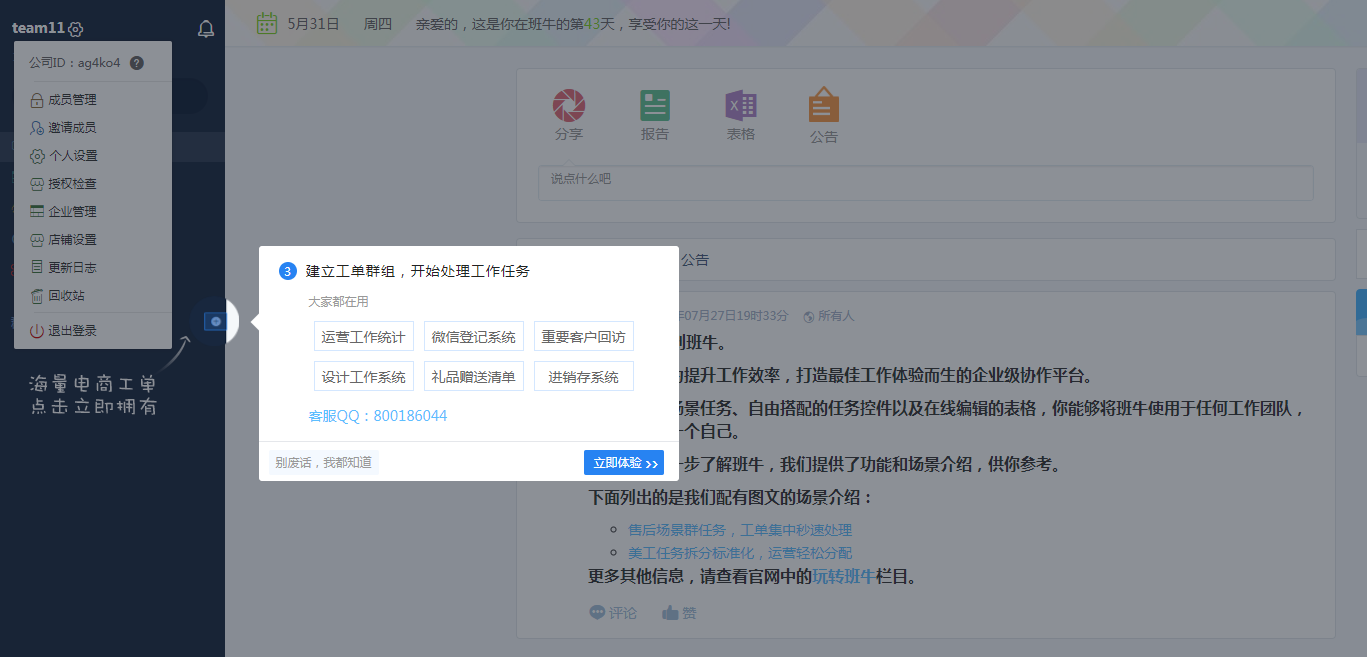Dismiss the guide with 别废话，我都知道
The height and width of the screenshot is (657, 1367).
click(324, 463)
